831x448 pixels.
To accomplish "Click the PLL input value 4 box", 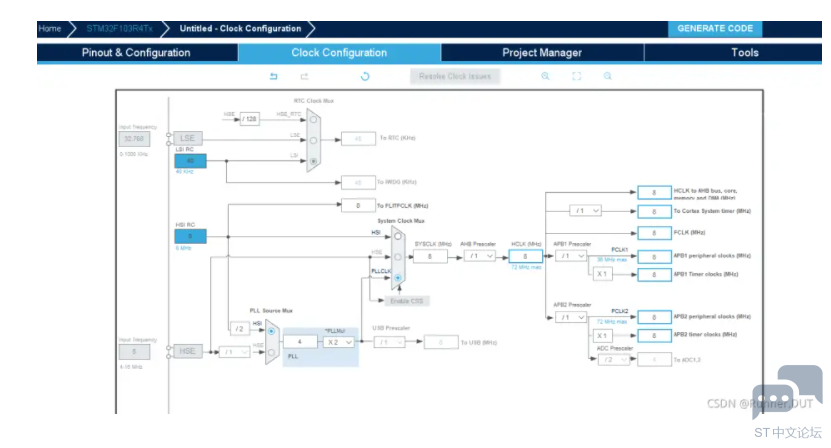I will click(x=300, y=342).
